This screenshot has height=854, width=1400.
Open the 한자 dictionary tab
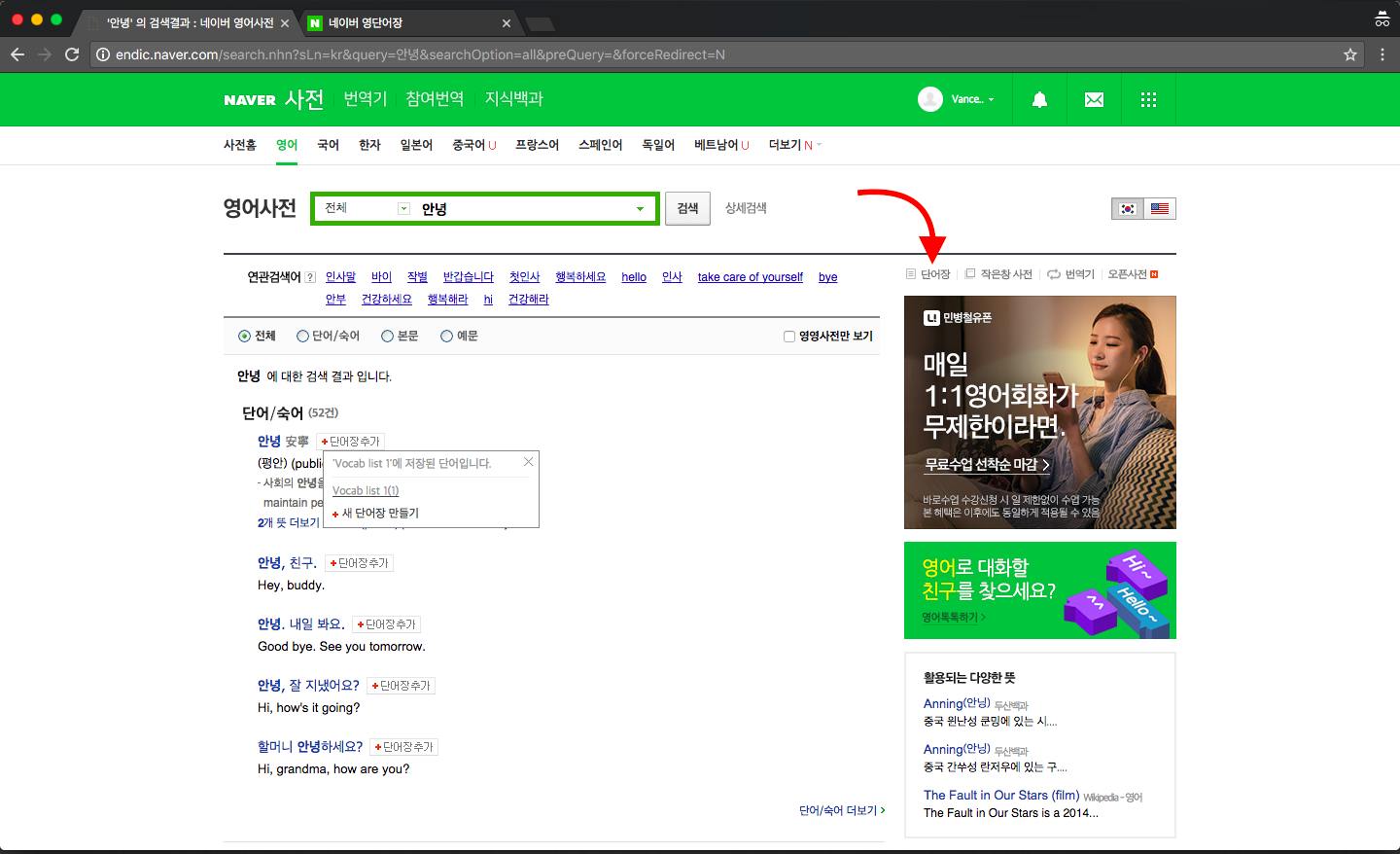click(x=369, y=145)
